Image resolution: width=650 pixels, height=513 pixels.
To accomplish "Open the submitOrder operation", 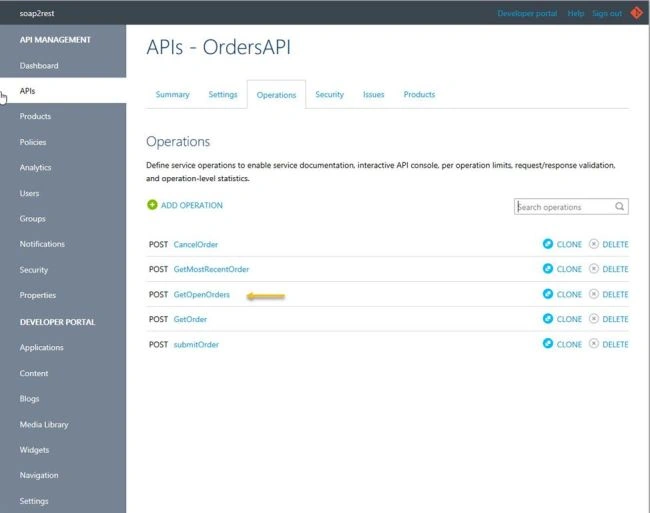I will click(x=196, y=344).
